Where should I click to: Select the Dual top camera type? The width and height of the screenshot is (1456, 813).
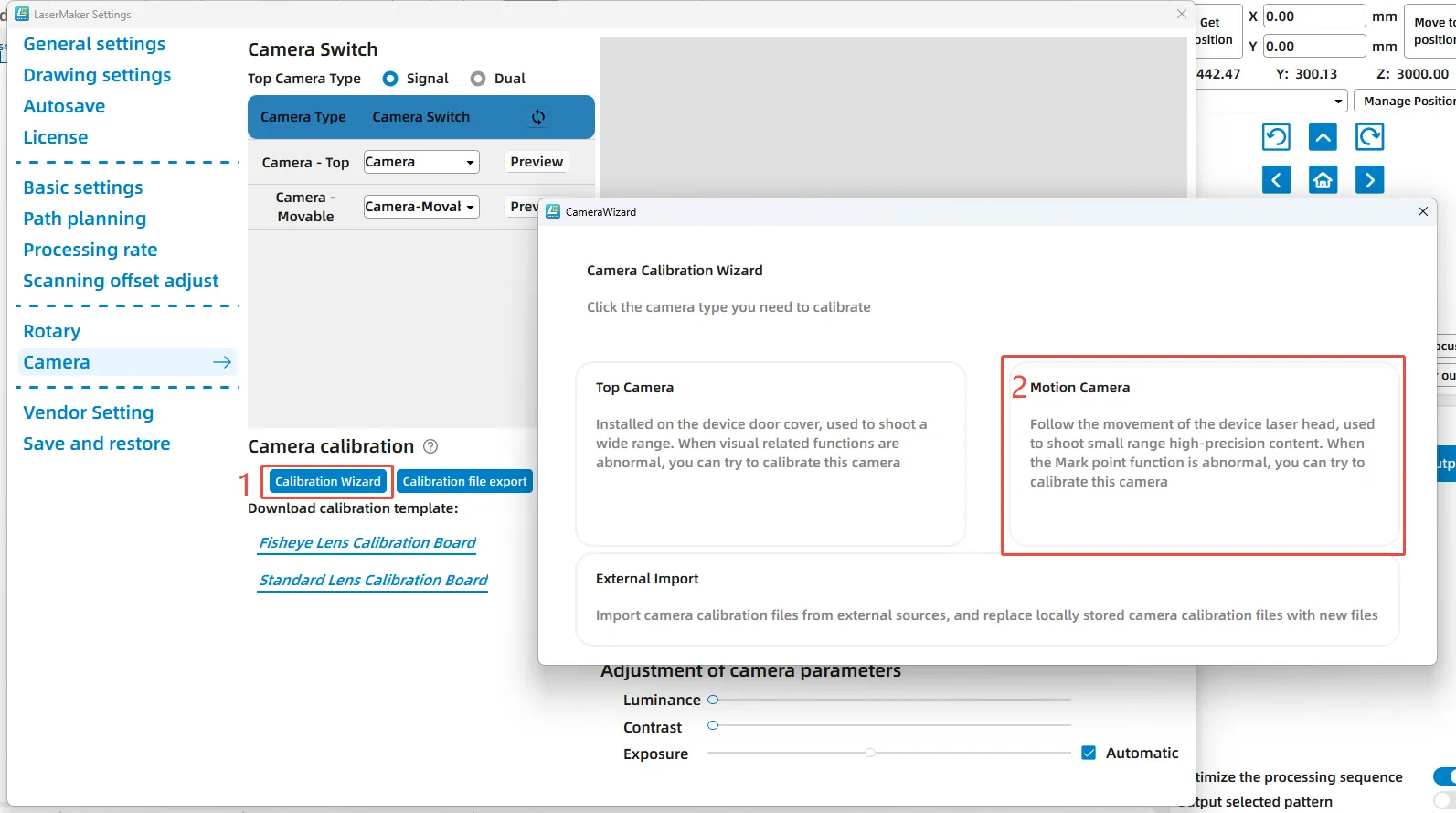point(478,79)
